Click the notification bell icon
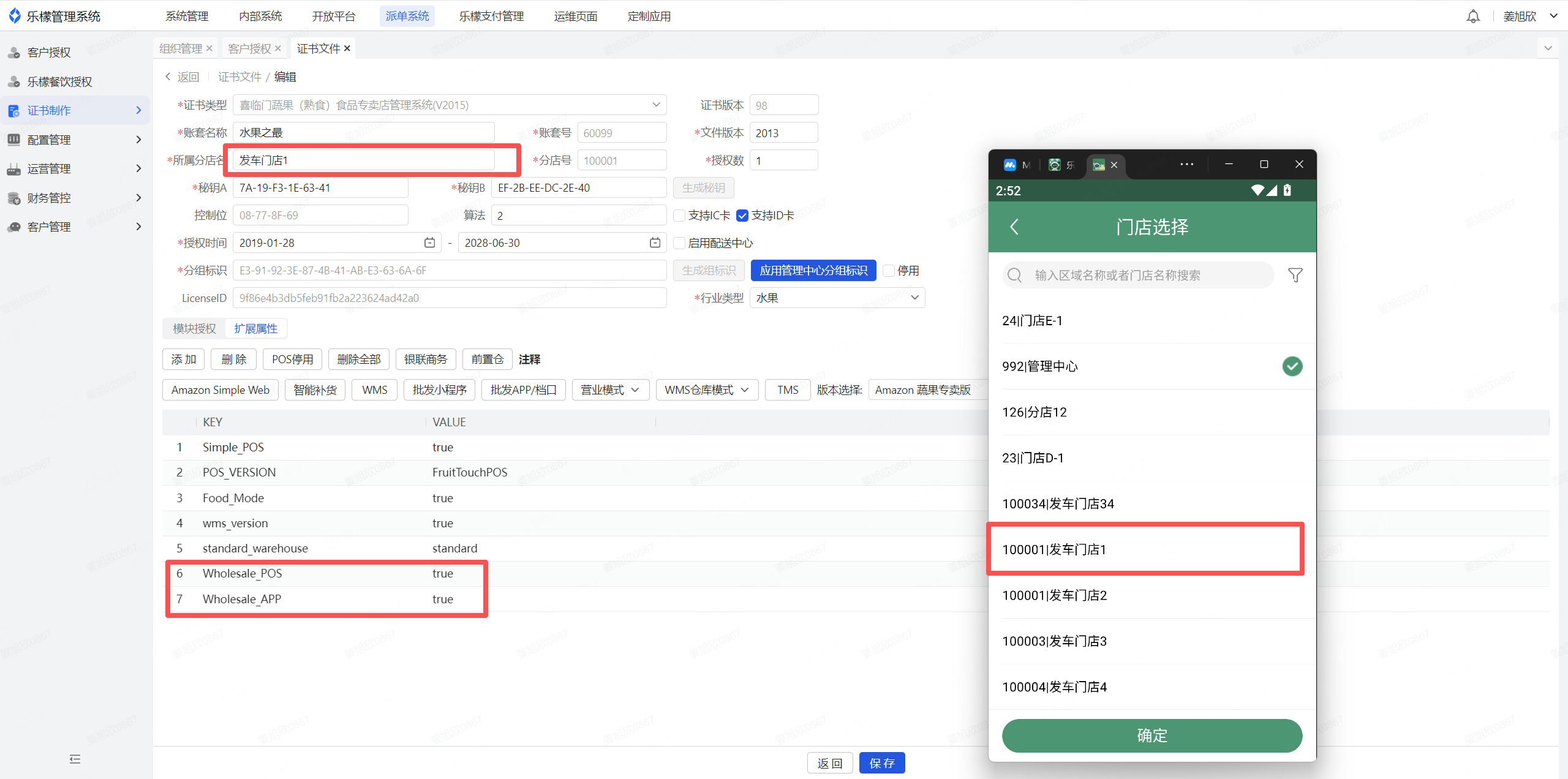 (x=1473, y=17)
